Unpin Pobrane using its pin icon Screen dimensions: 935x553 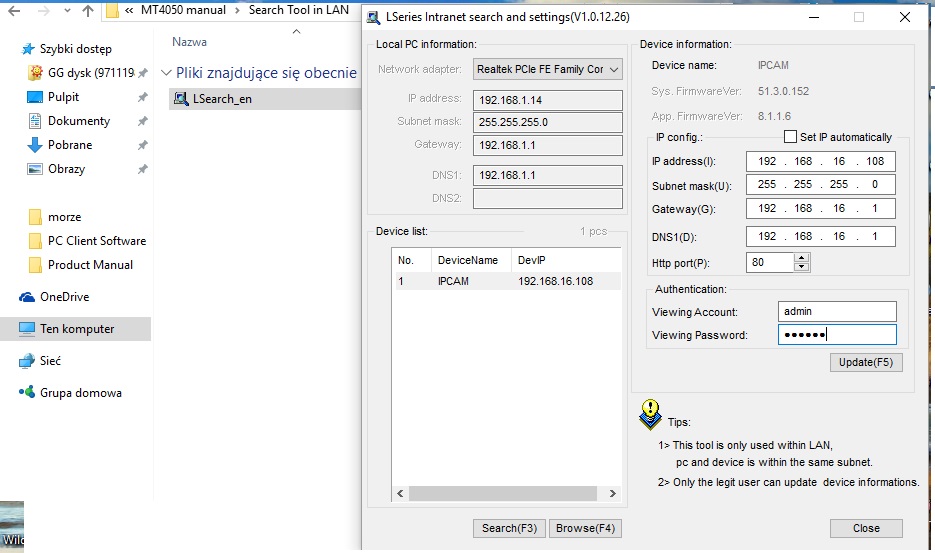(143, 145)
